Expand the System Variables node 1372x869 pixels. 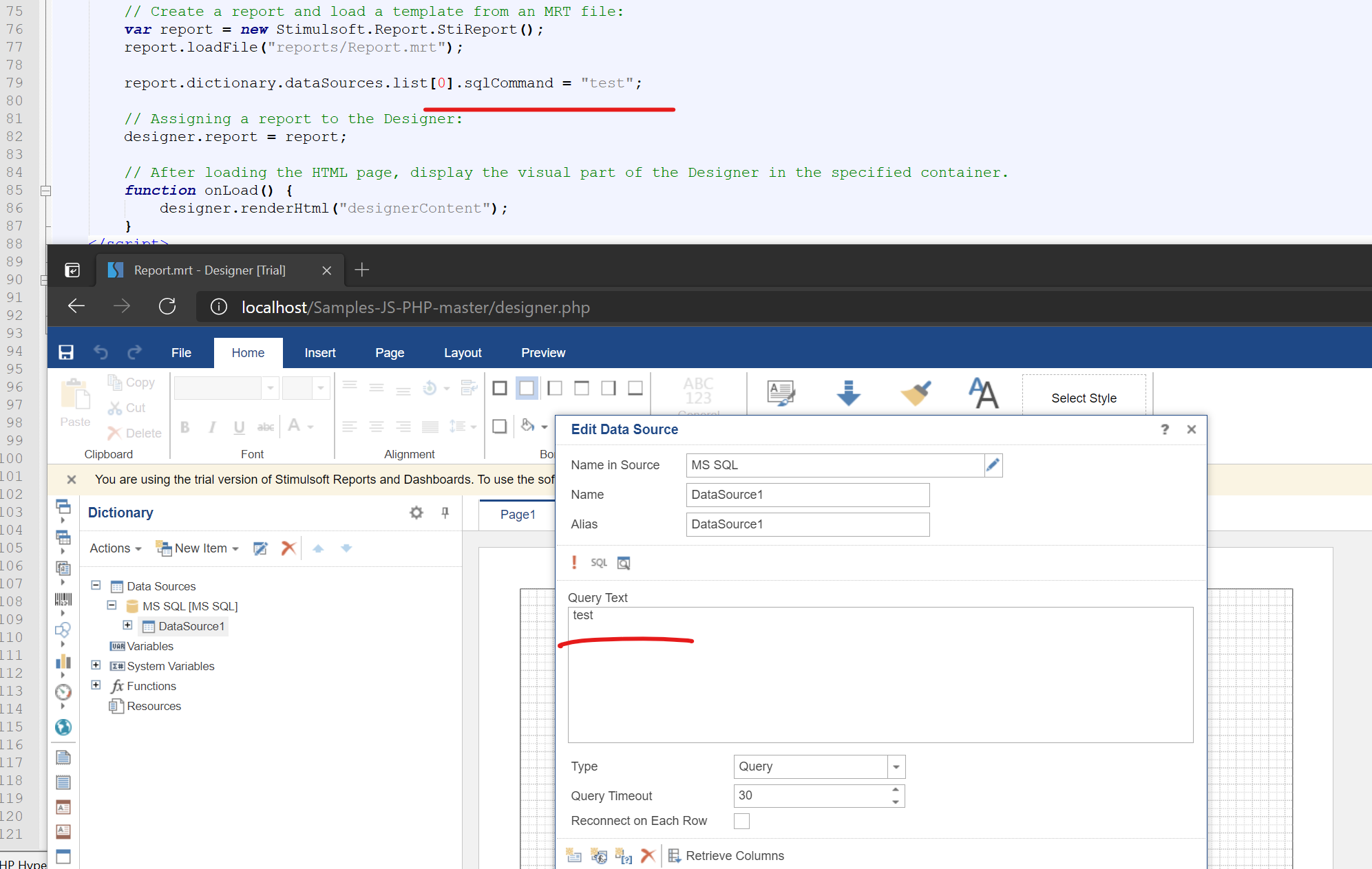pyautogui.click(x=96, y=665)
